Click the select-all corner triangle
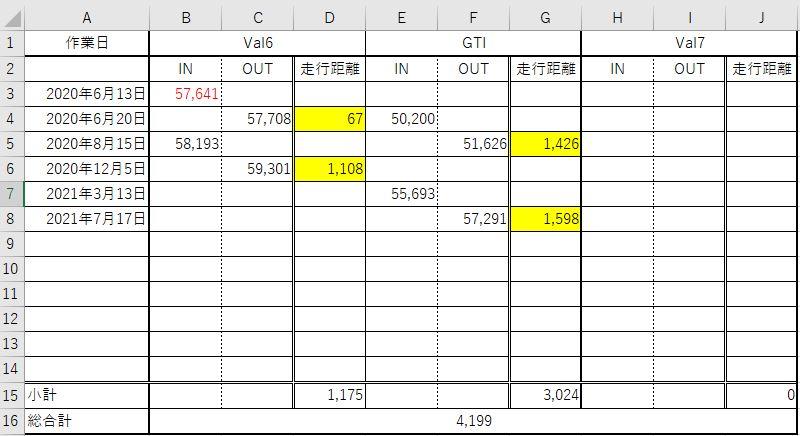The image size is (800, 436). click(x=12, y=18)
